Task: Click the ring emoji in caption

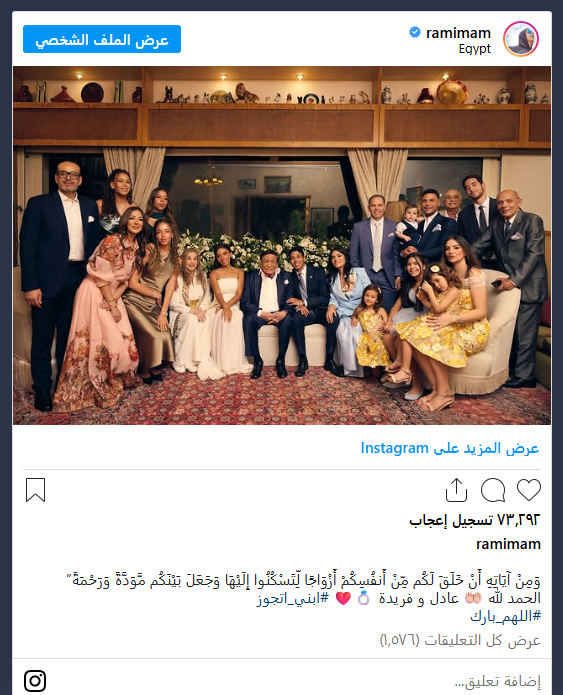Action: pyautogui.click(x=364, y=598)
